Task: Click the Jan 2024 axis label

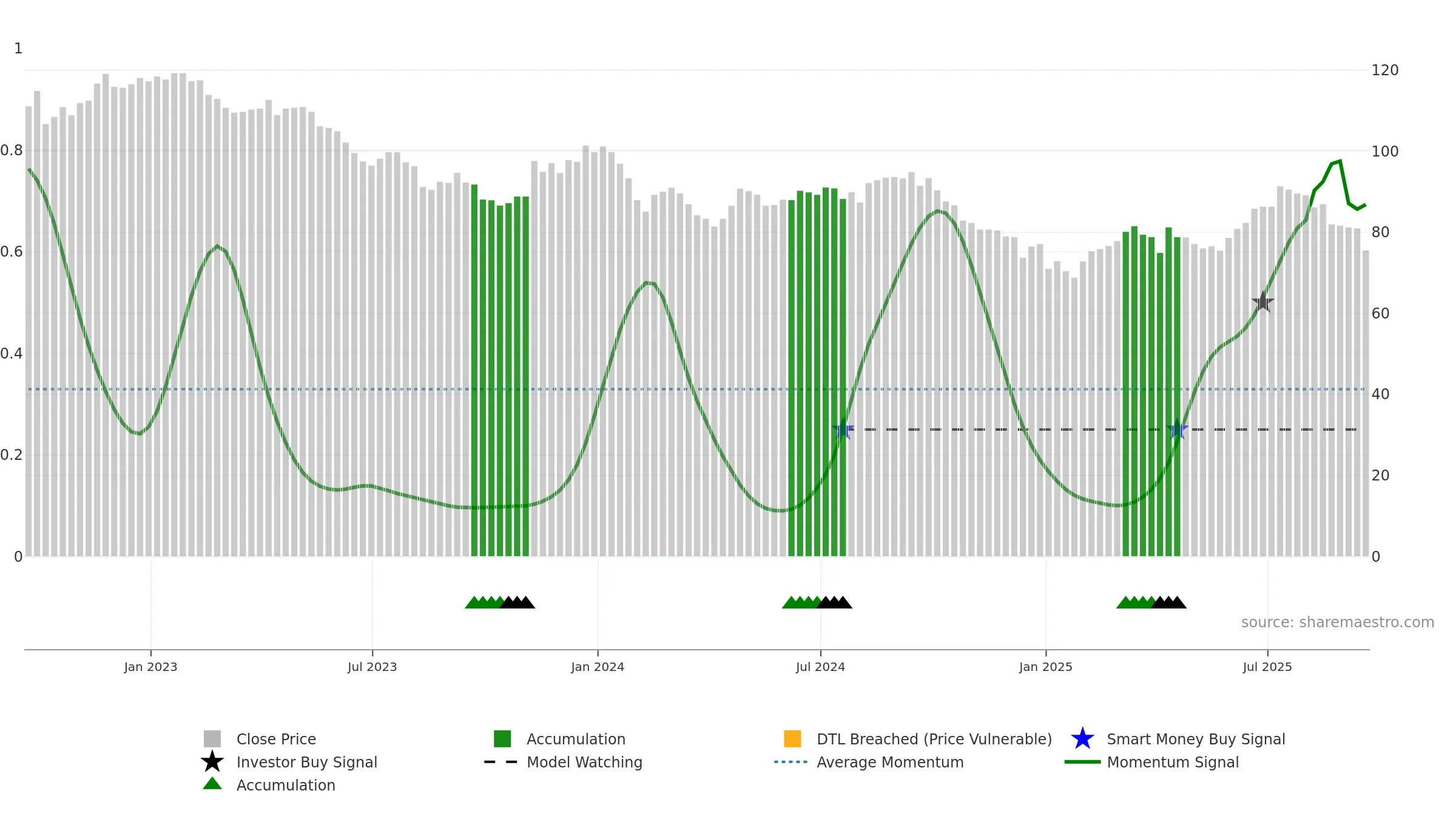Action: coord(598,667)
